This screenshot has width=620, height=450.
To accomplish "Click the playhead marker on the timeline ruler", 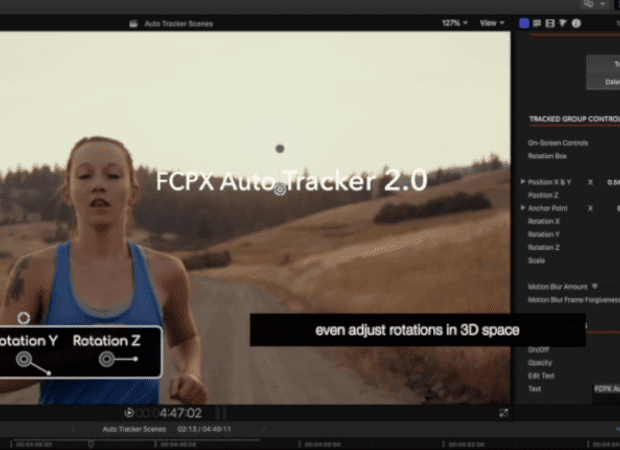I will point(91,444).
